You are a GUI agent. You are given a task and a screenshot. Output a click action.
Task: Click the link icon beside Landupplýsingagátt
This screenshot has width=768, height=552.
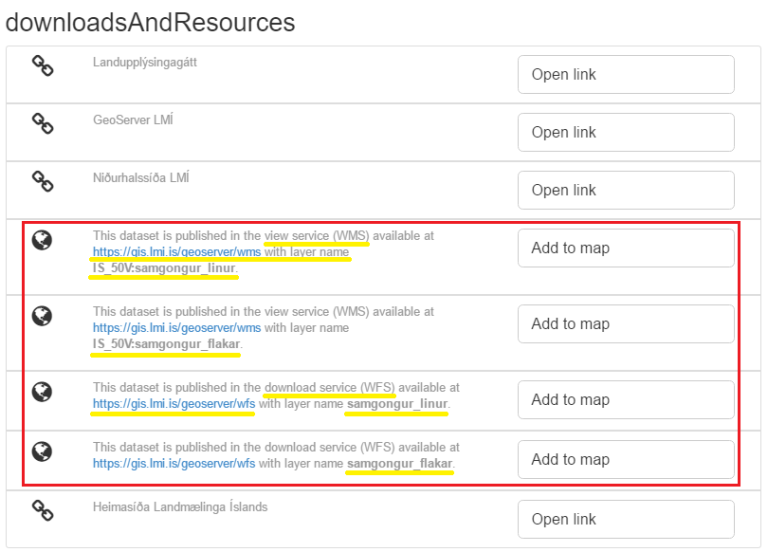pyautogui.click(x=42, y=66)
